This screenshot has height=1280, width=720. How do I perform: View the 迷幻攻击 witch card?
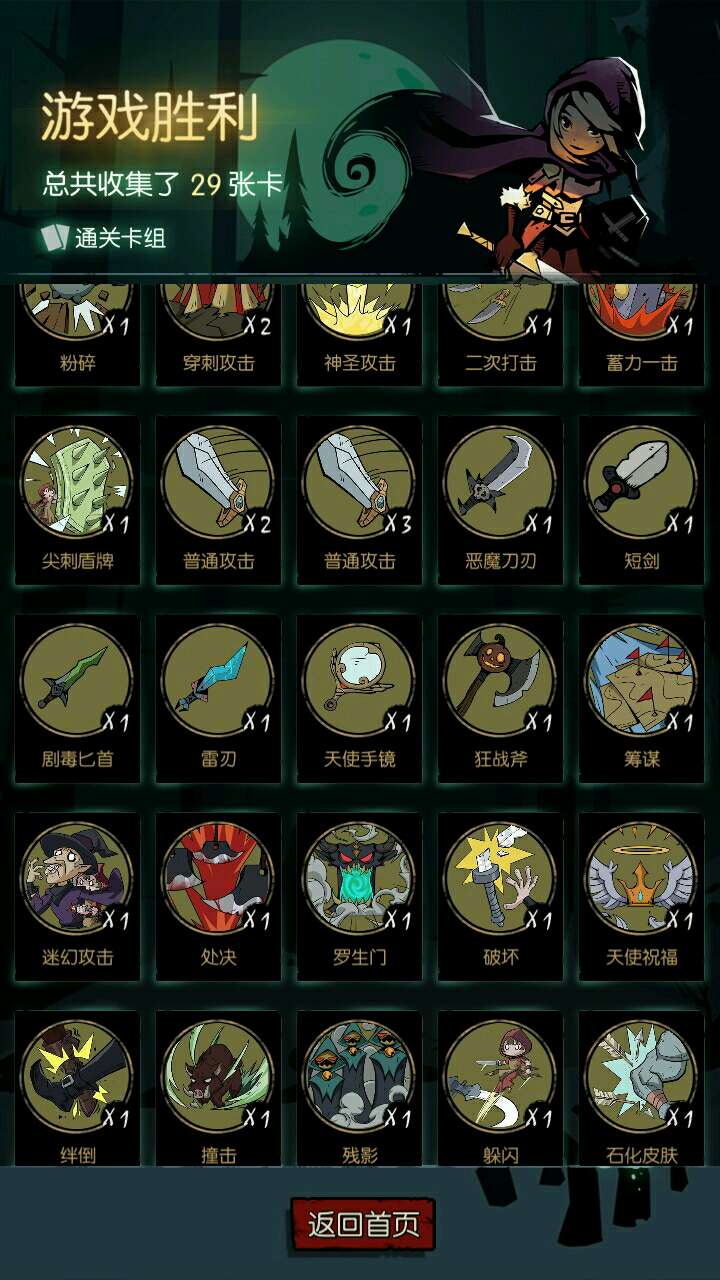(x=78, y=895)
